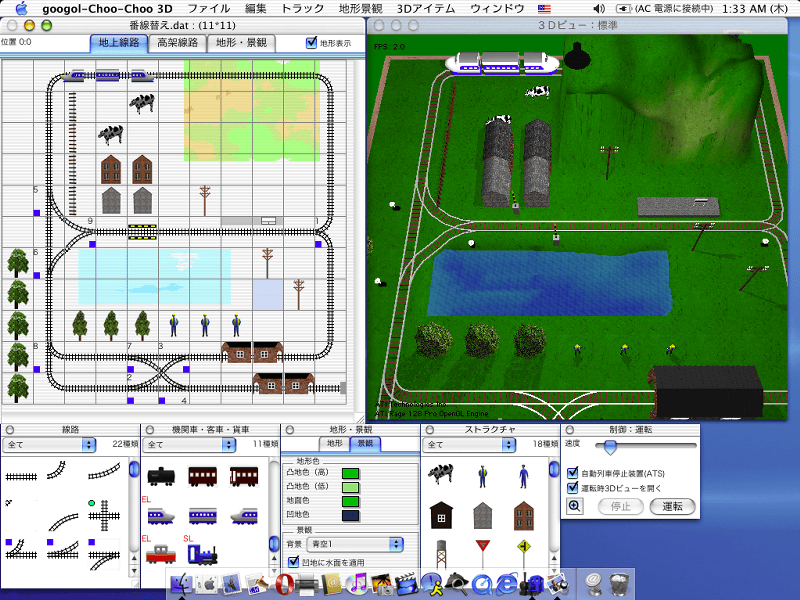Open the 全て dropdown in 線路 panel

tap(49, 444)
